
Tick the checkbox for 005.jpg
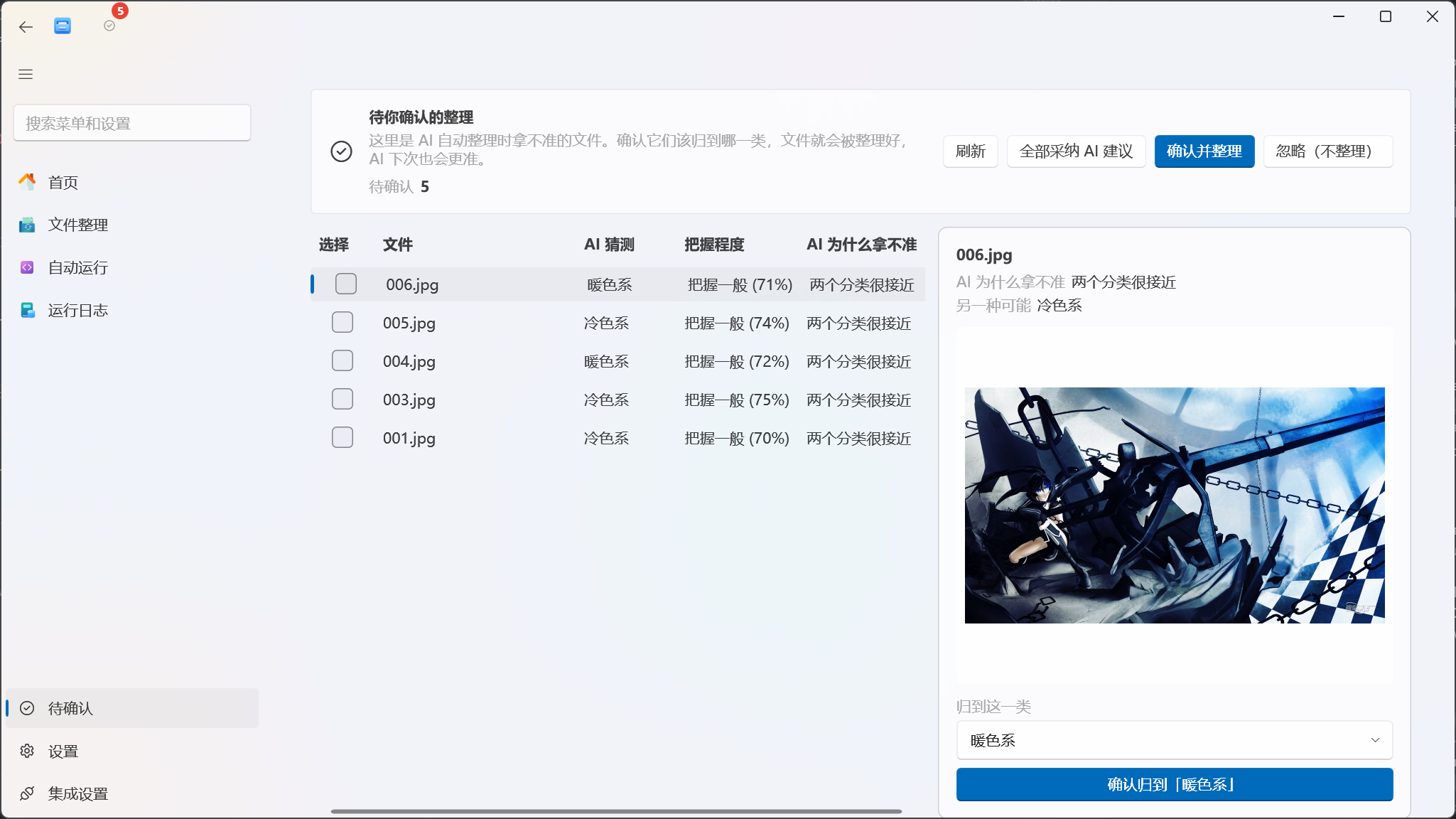coord(343,322)
